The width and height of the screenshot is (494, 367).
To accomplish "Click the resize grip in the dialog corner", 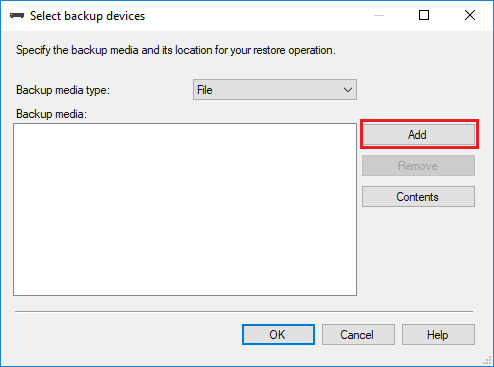I will pyautogui.click(x=488, y=361).
